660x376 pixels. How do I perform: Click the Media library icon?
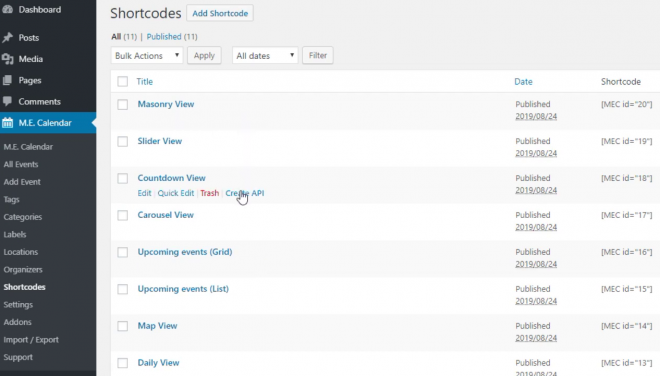[8, 59]
